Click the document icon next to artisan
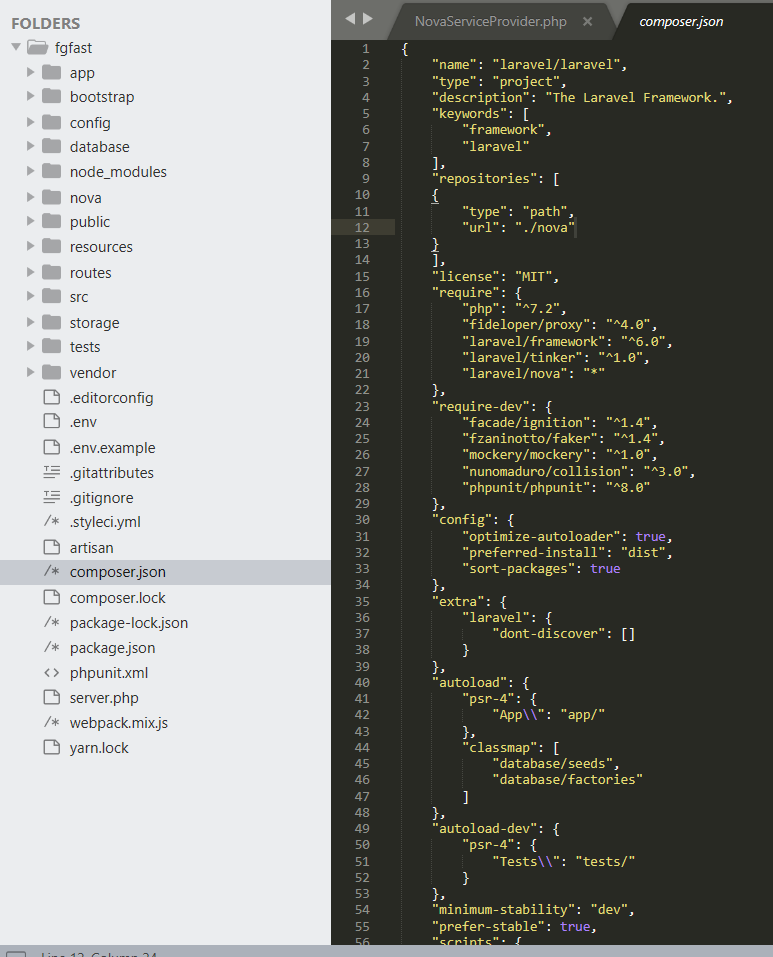 point(54,548)
